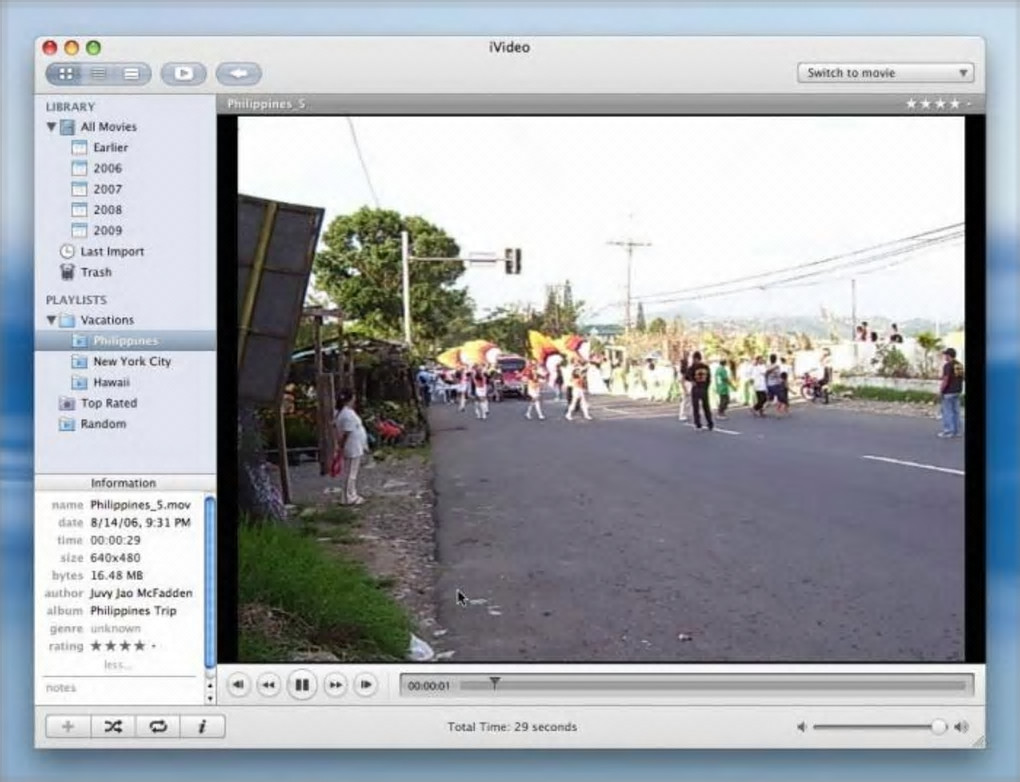
Task: Click the star rating in the video header
Action: coord(939,103)
